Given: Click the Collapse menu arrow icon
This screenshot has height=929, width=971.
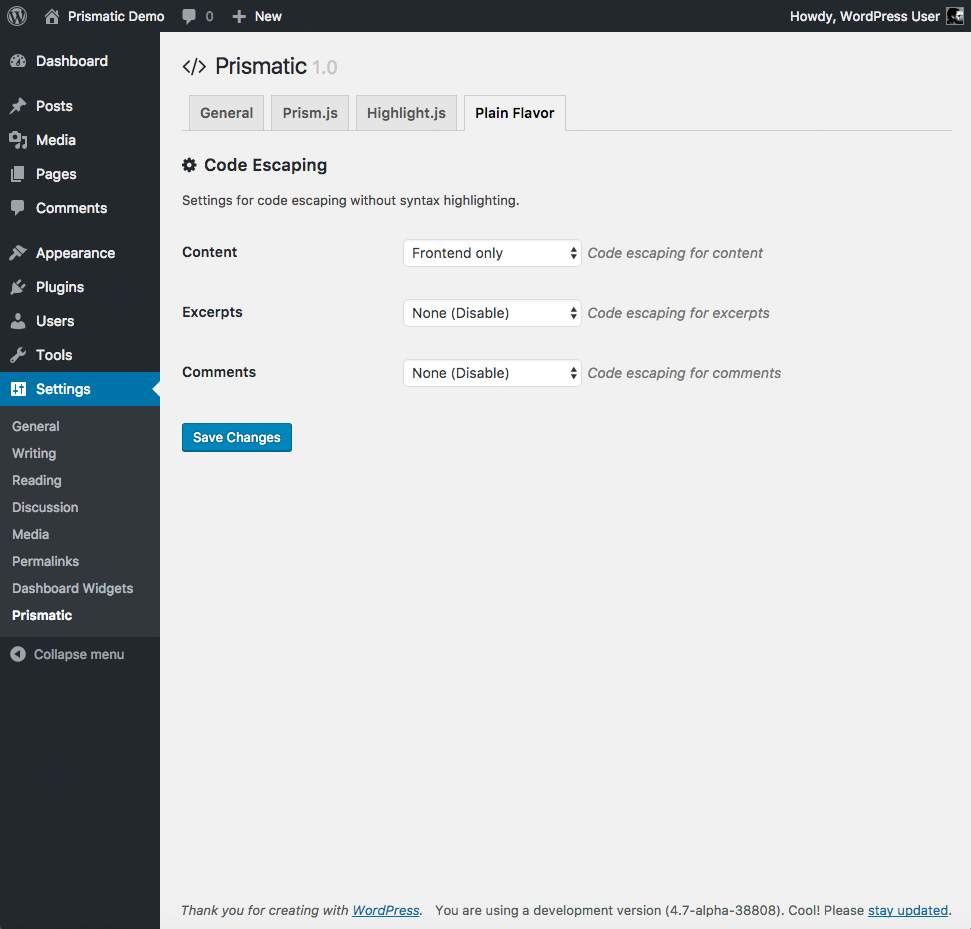Looking at the screenshot, I should tap(18, 654).
